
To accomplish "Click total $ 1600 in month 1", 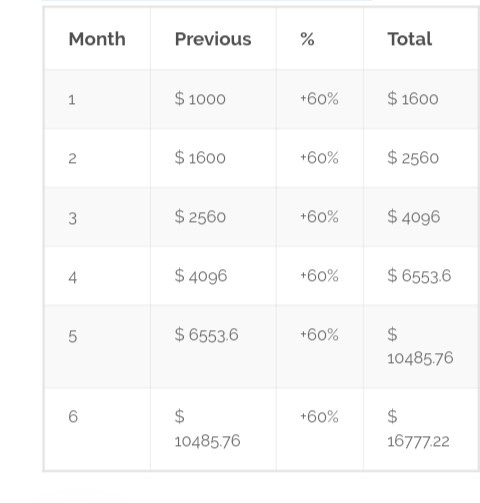I will 413,99.
